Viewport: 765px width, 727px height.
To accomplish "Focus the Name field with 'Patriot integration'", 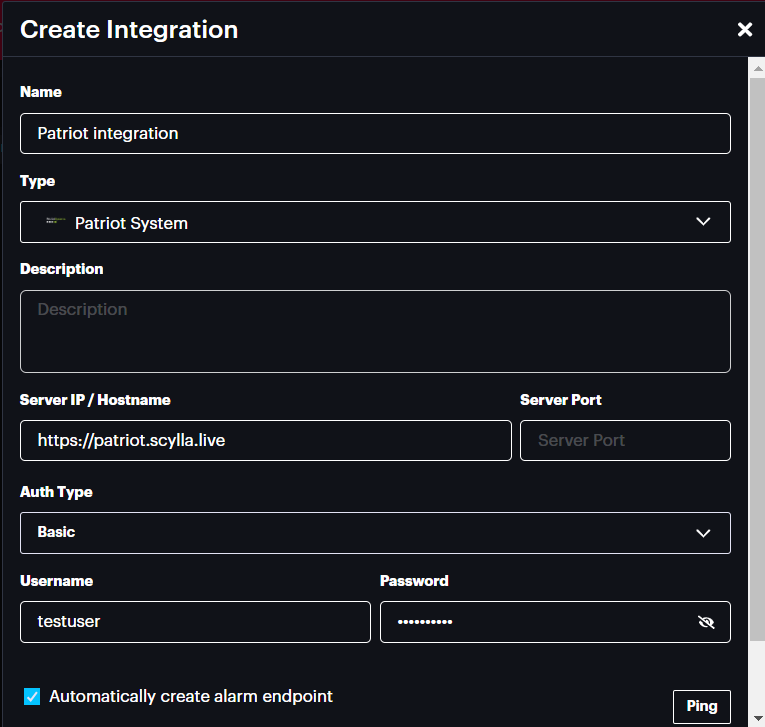I will tap(375, 133).
